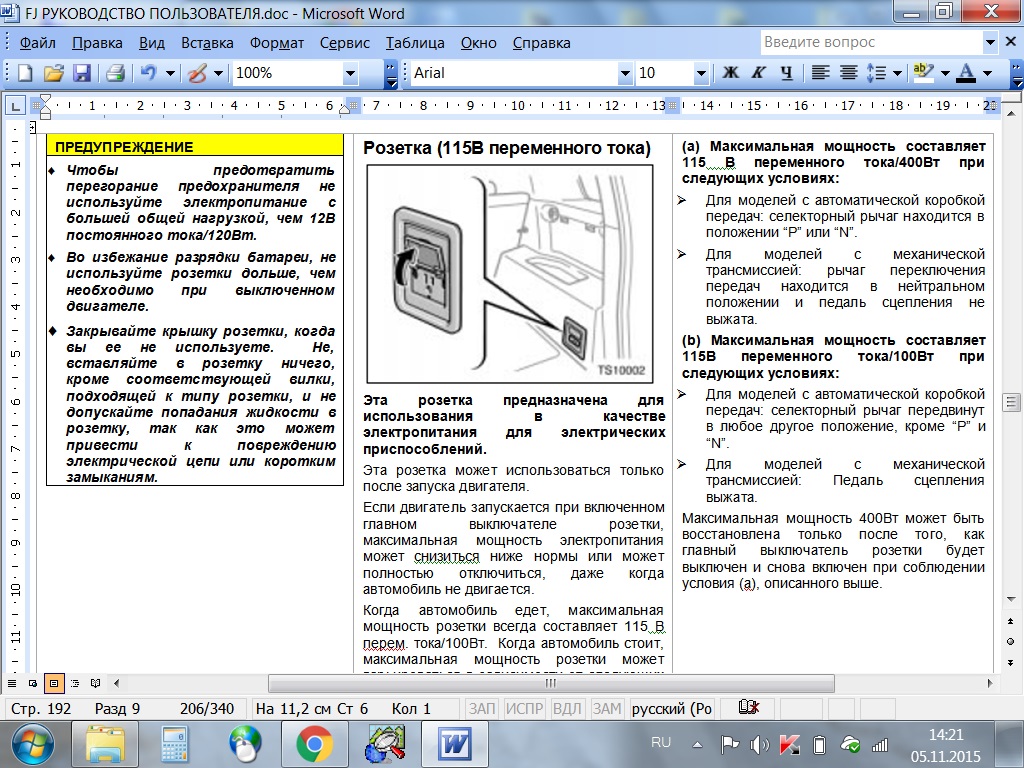Click the Undo arrow icon
This screenshot has height=768, width=1024.
pyautogui.click(x=149, y=73)
